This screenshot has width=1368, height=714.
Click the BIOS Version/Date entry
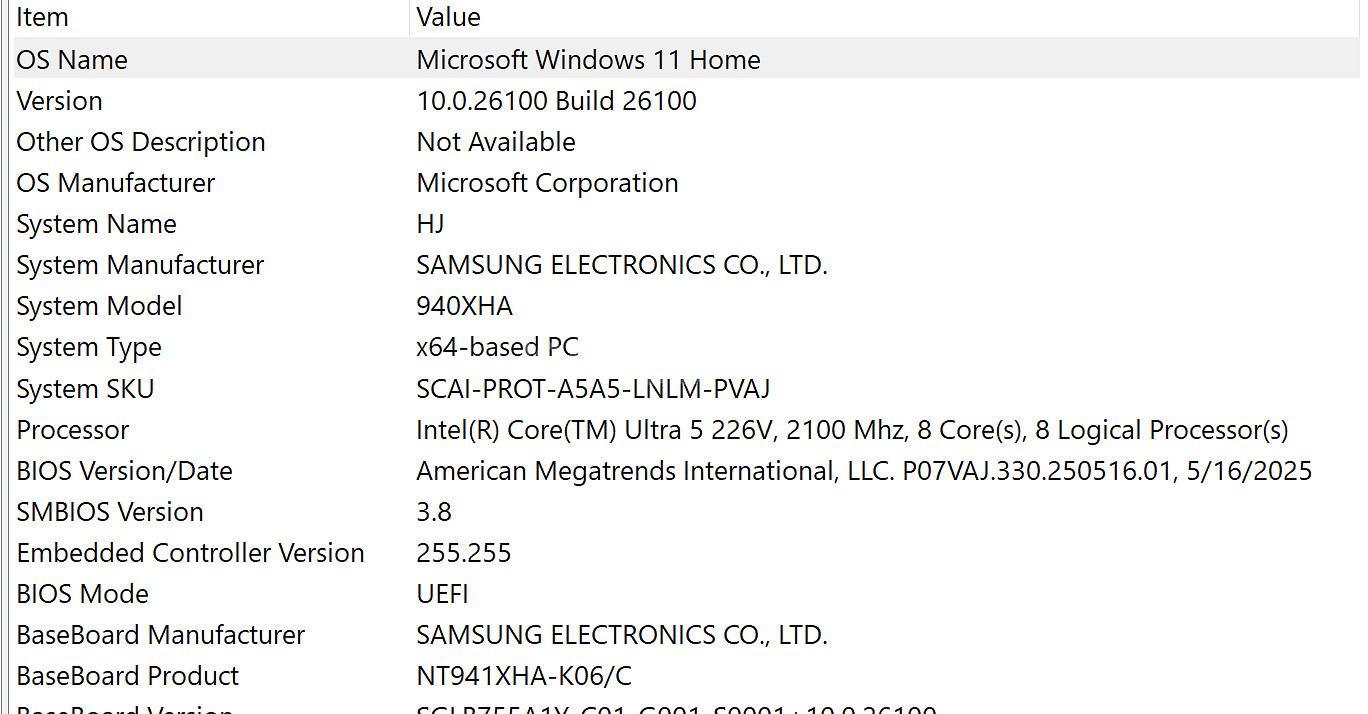[x=125, y=471]
